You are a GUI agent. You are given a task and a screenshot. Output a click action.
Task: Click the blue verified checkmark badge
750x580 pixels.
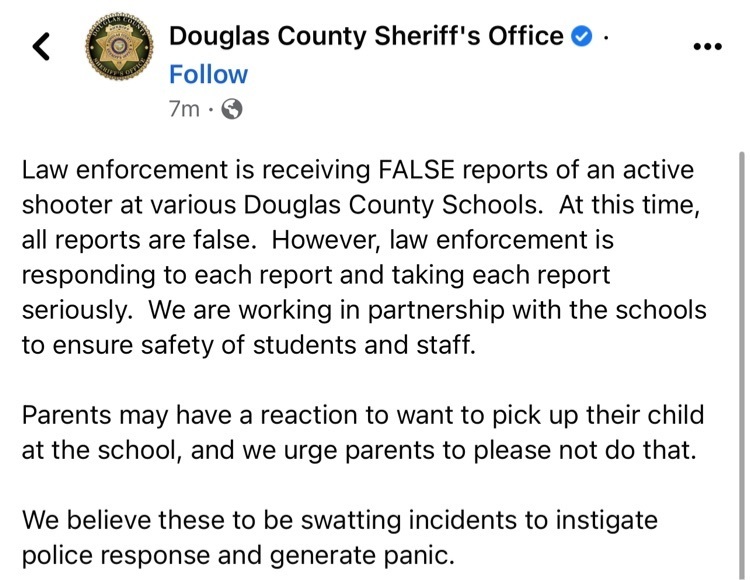coord(582,36)
